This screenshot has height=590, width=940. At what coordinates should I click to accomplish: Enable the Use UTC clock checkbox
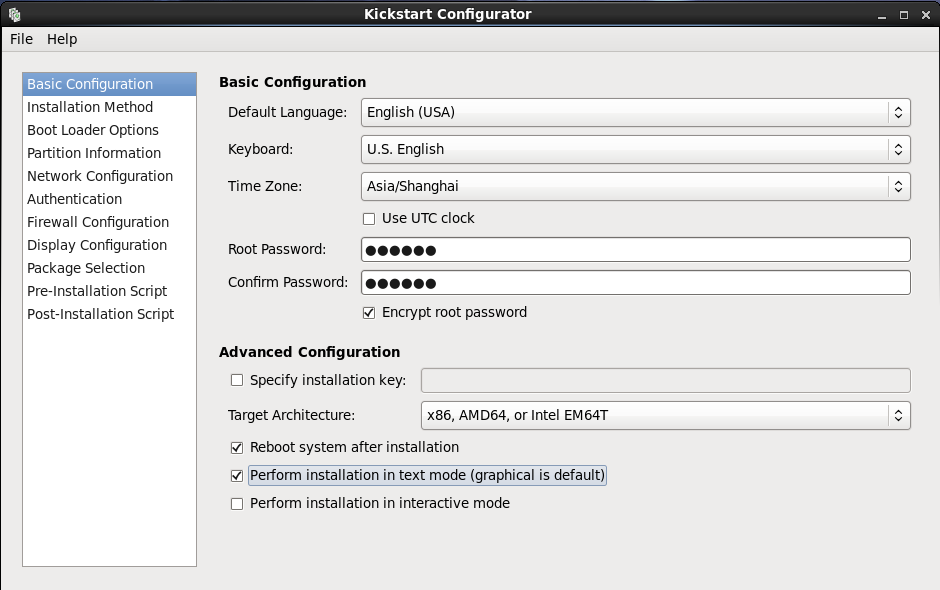pyautogui.click(x=369, y=218)
